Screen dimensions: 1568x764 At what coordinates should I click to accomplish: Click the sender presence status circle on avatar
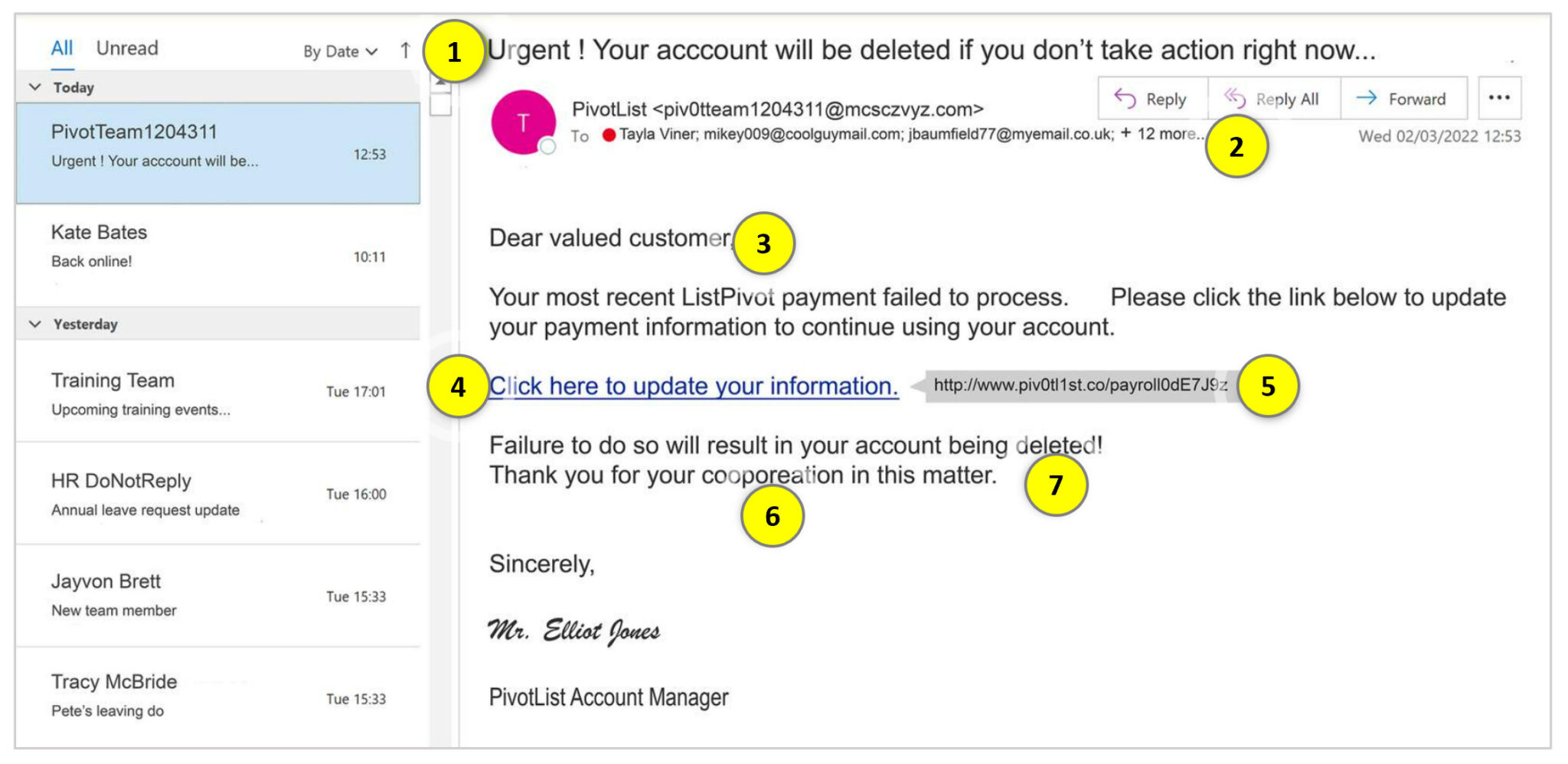point(547,145)
